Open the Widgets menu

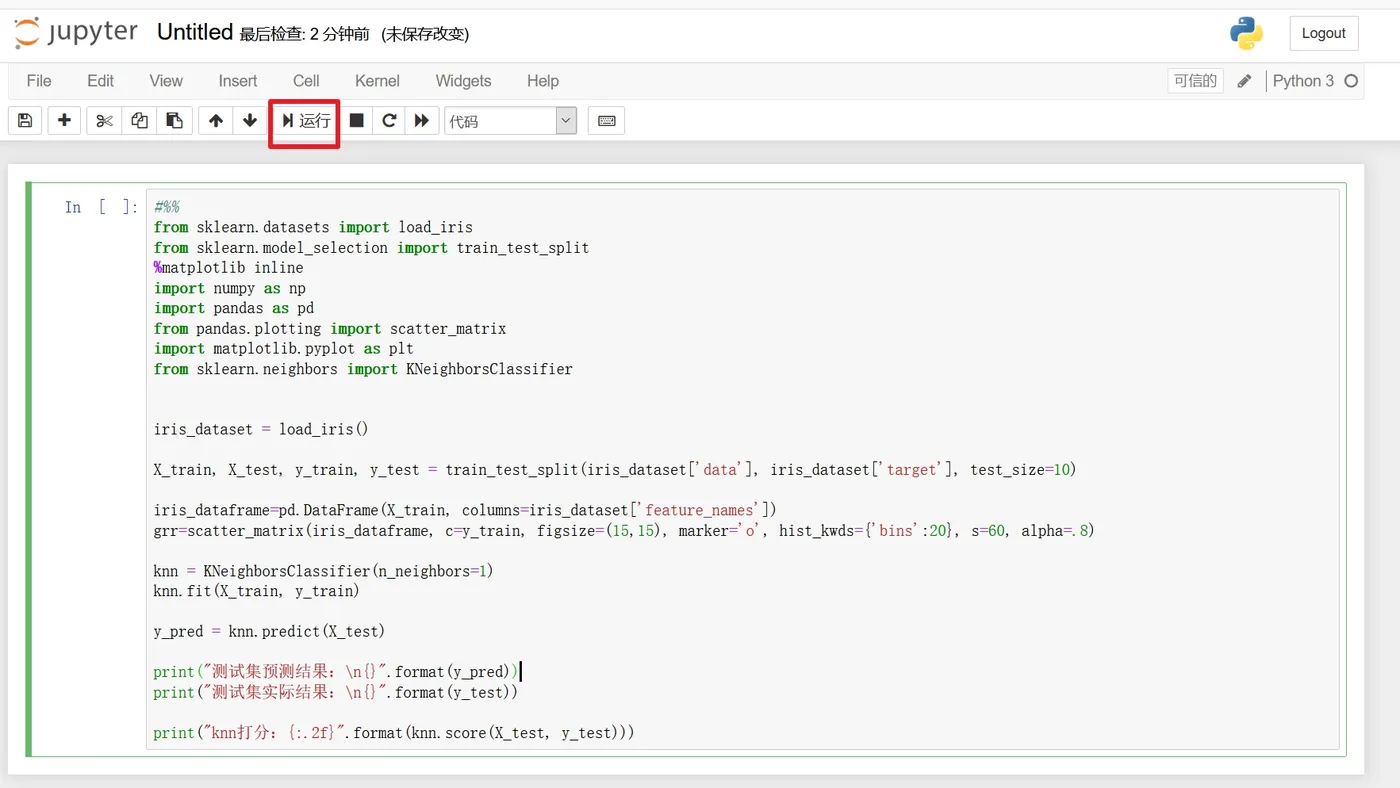(x=463, y=81)
